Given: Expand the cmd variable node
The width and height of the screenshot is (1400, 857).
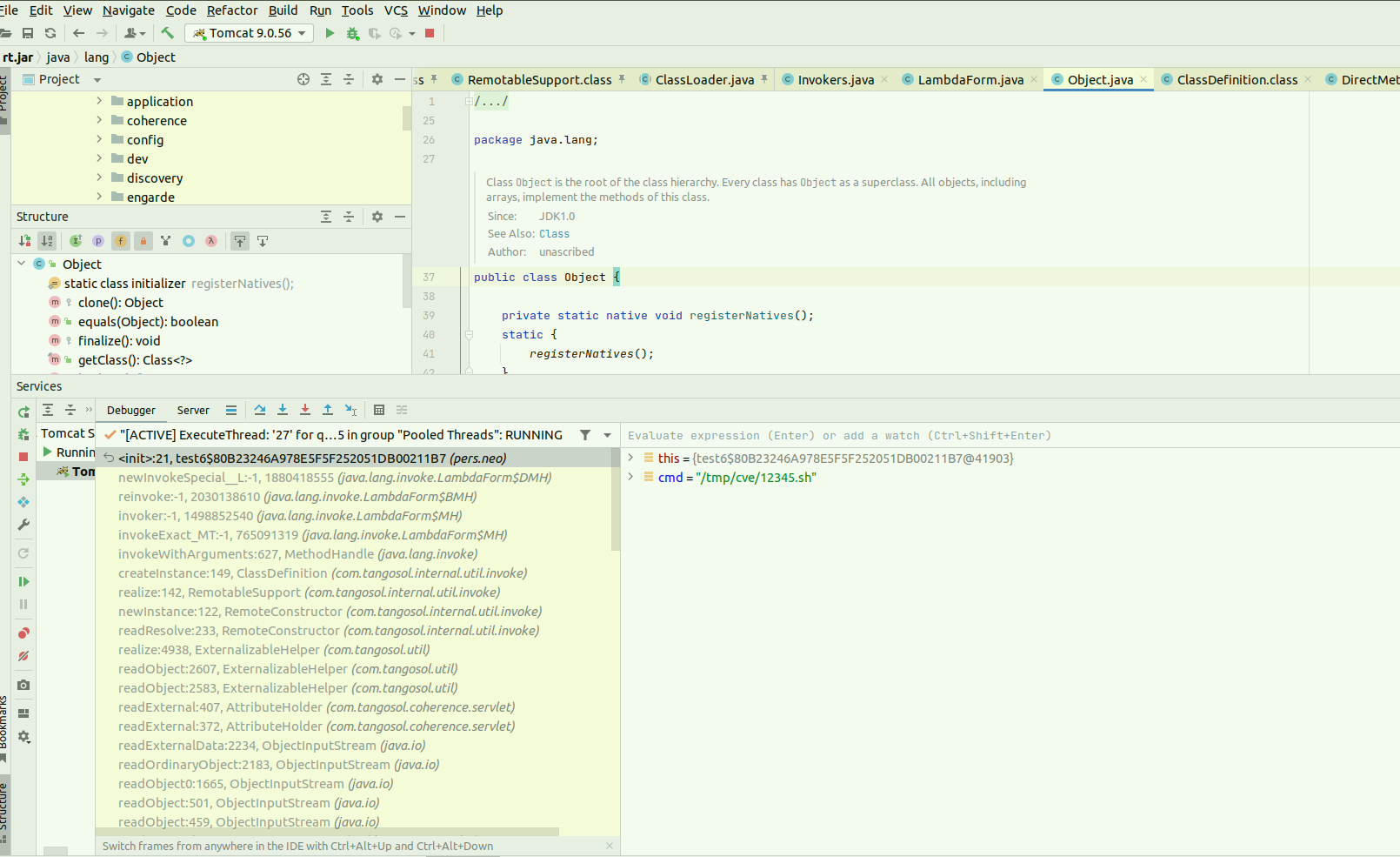Looking at the screenshot, I should click(630, 477).
